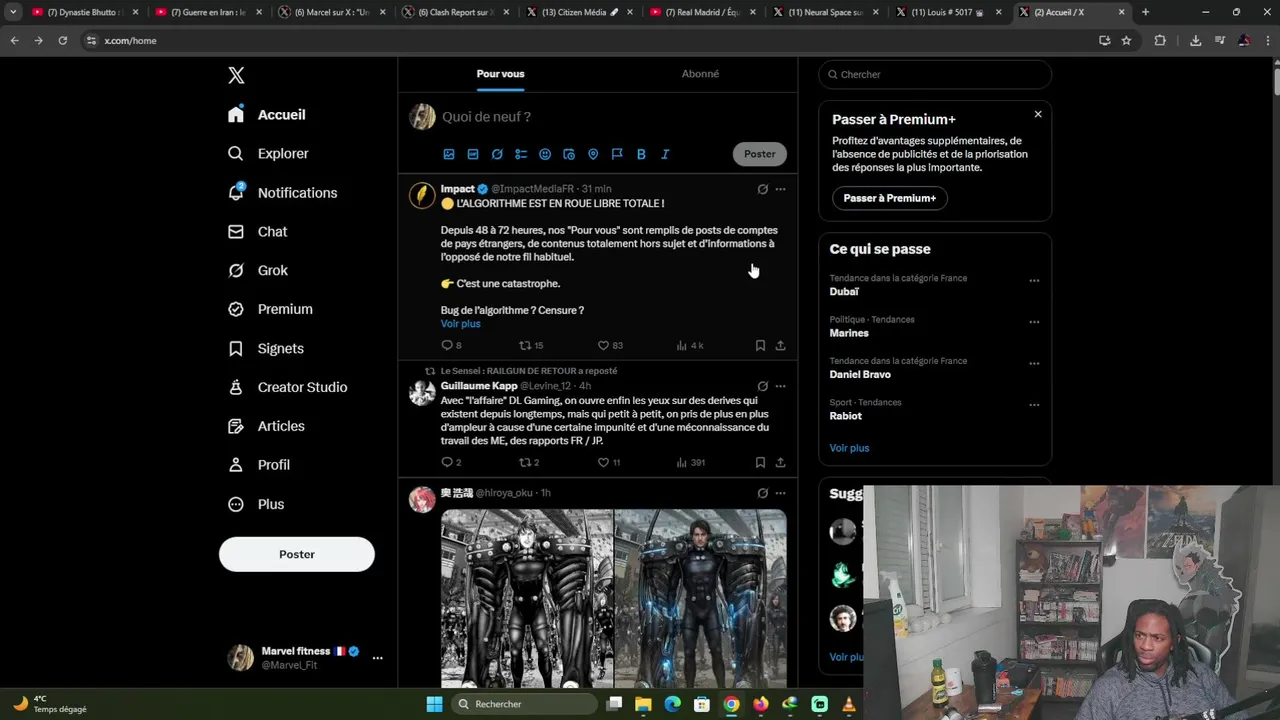The image size is (1280, 720).
Task: Open options for Rabiot trend
Action: pos(1034,405)
